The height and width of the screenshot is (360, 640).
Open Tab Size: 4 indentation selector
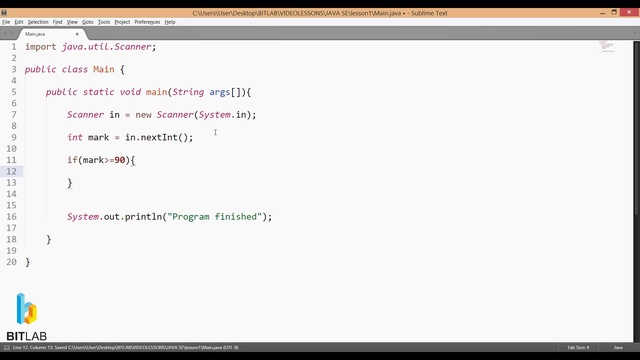(578, 348)
